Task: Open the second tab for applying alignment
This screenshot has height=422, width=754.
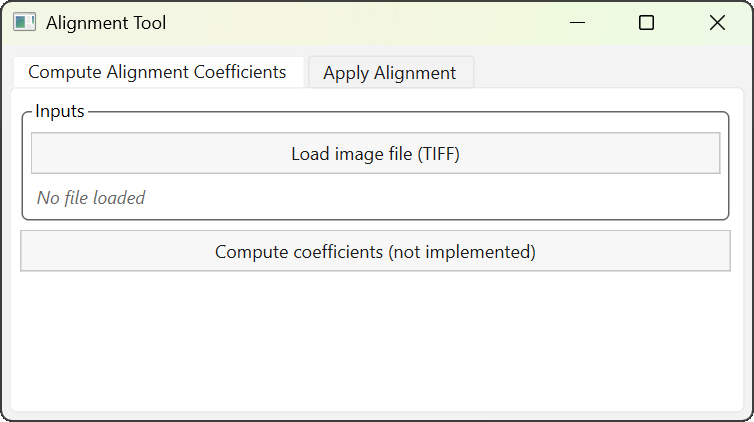Action: pos(389,73)
